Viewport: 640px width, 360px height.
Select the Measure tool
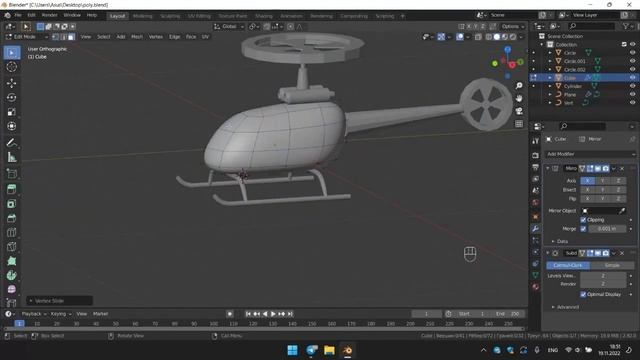(x=11, y=157)
